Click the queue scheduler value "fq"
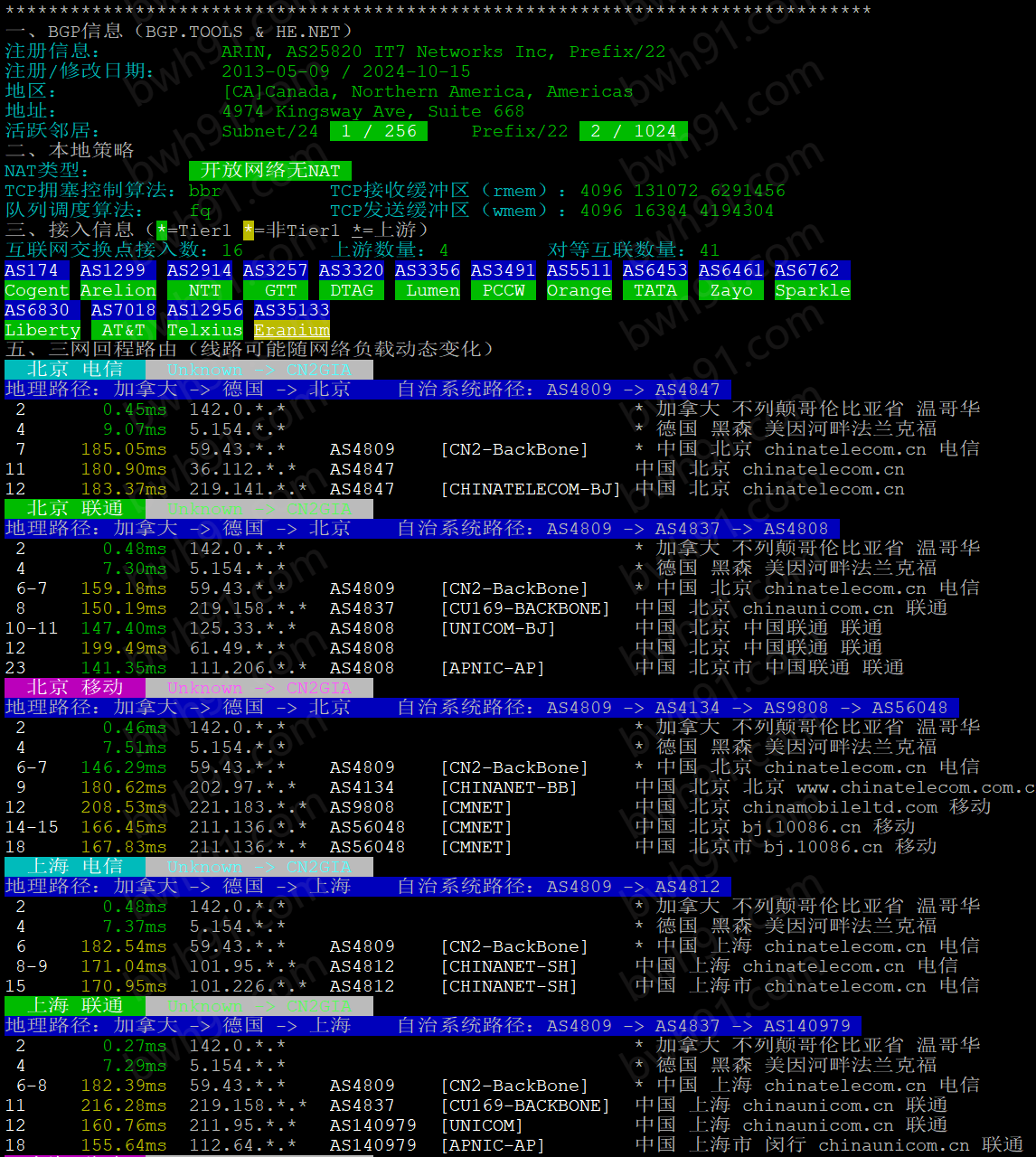This screenshot has height=1157, width=1036. [200, 211]
